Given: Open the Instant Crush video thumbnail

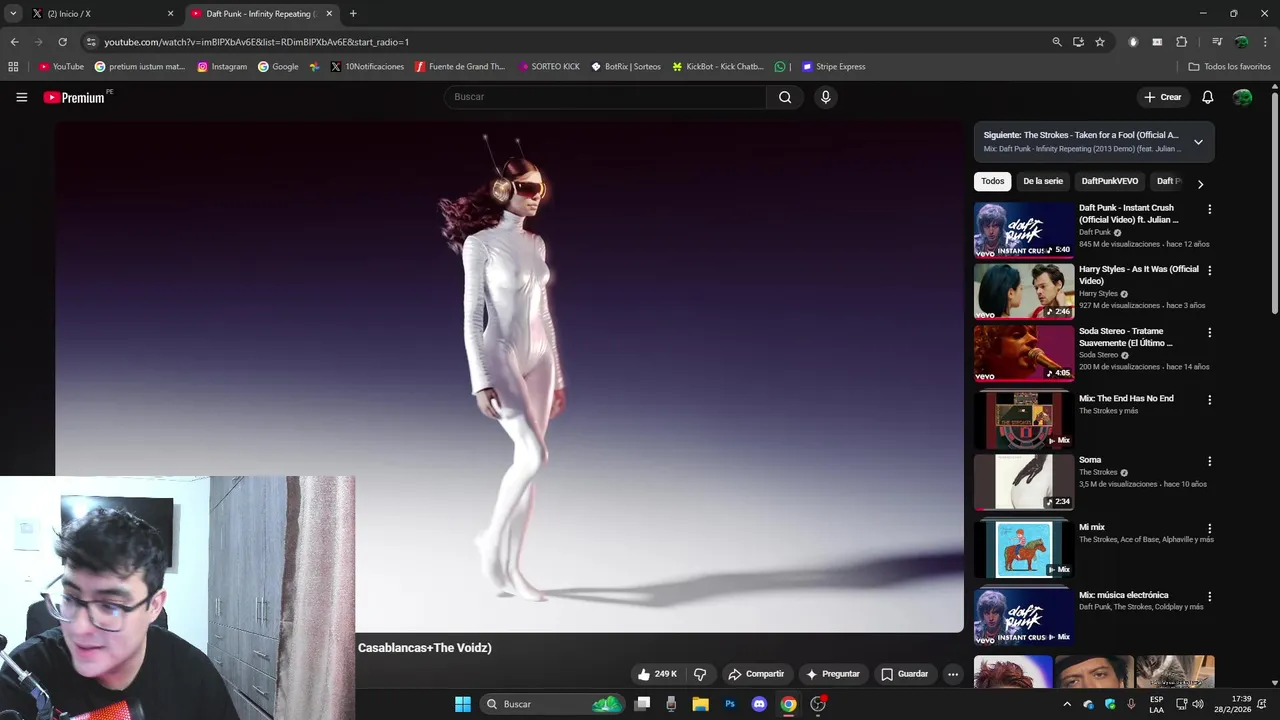Looking at the screenshot, I should [x=1024, y=231].
